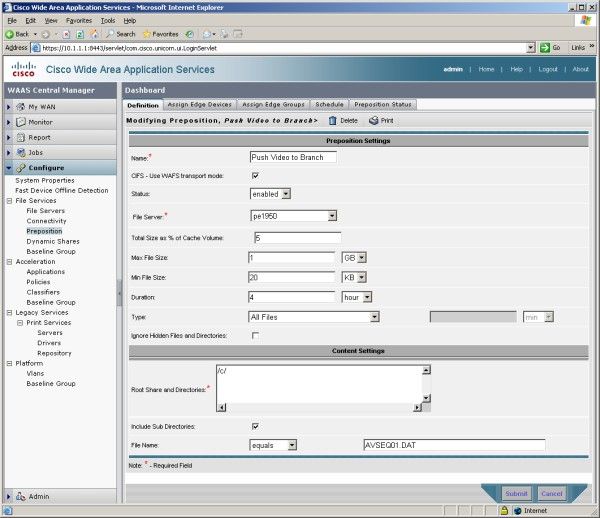Open the Tools menu

(108, 21)
